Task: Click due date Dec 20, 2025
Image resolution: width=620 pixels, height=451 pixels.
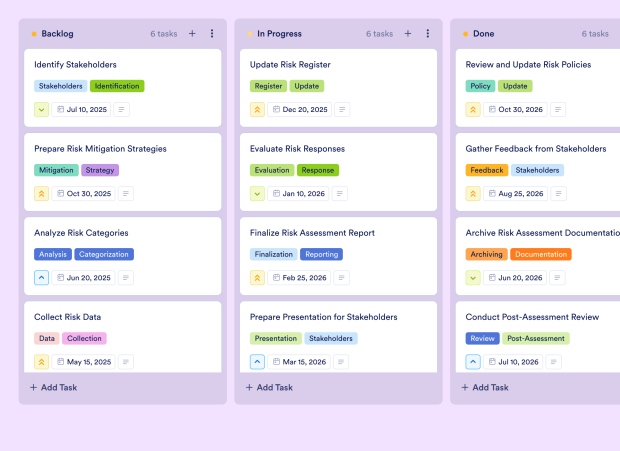Action: coord(299,110)
